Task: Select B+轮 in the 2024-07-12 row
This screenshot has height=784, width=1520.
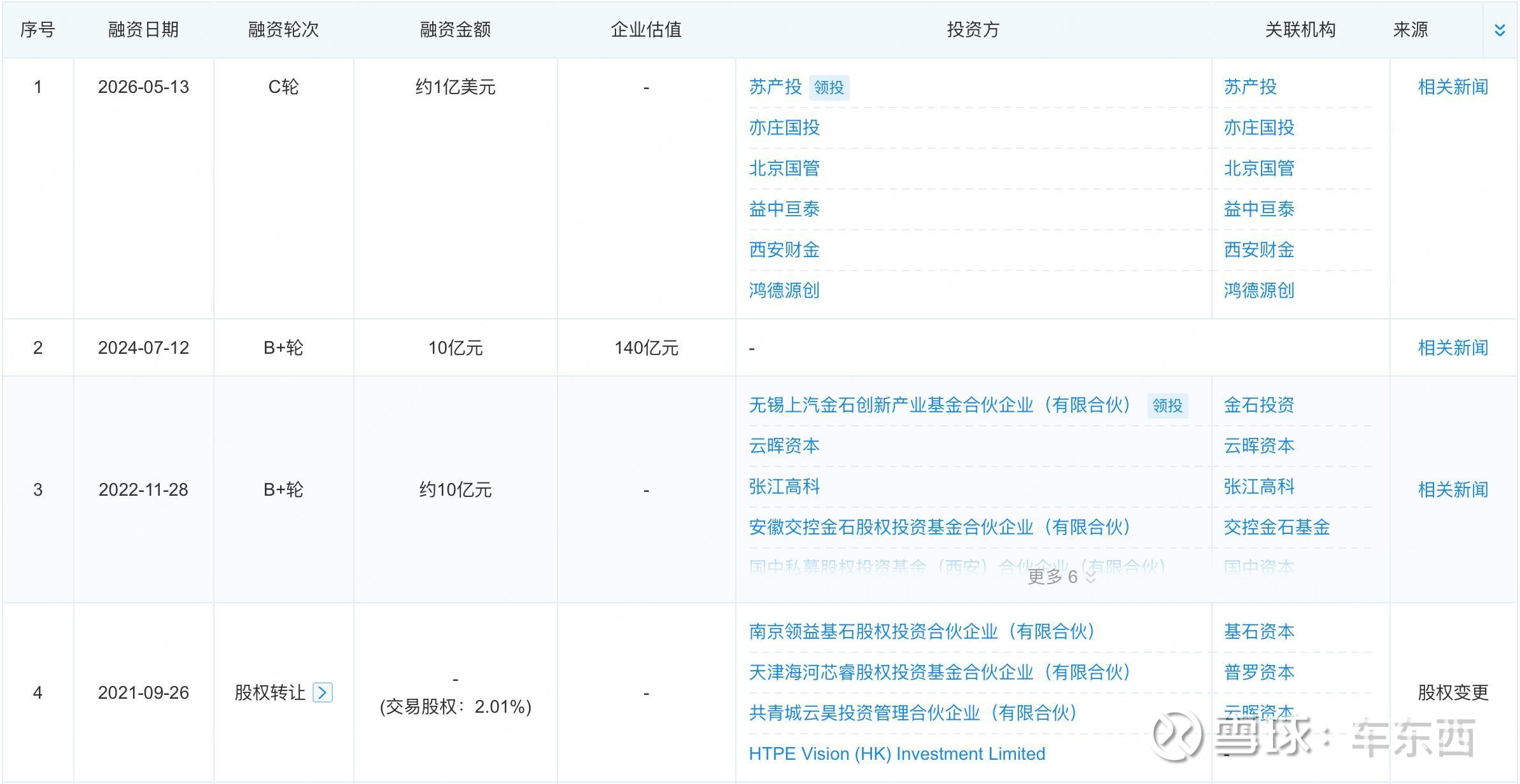Action: point(283,348)
